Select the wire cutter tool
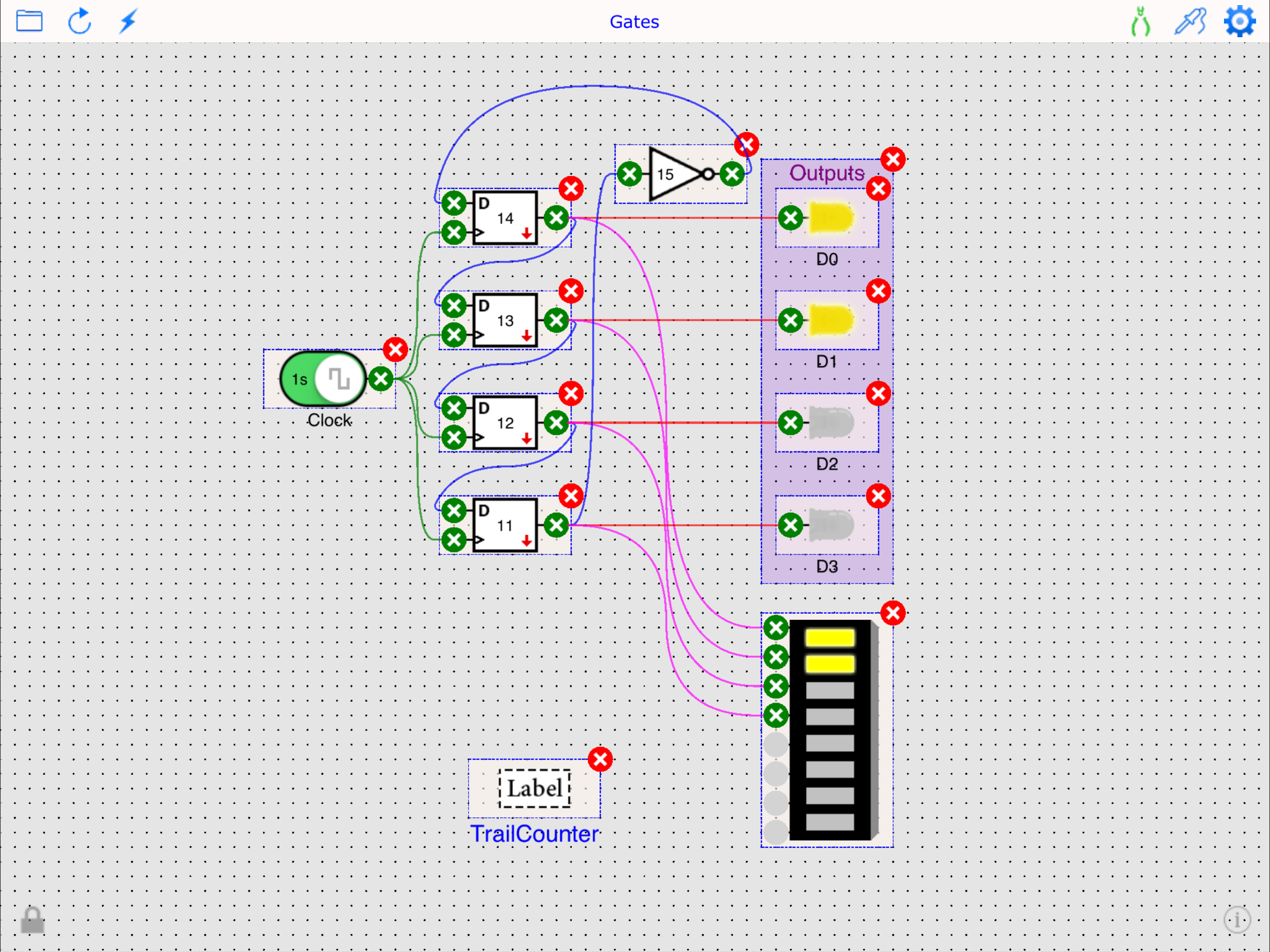 [1140, 22]
